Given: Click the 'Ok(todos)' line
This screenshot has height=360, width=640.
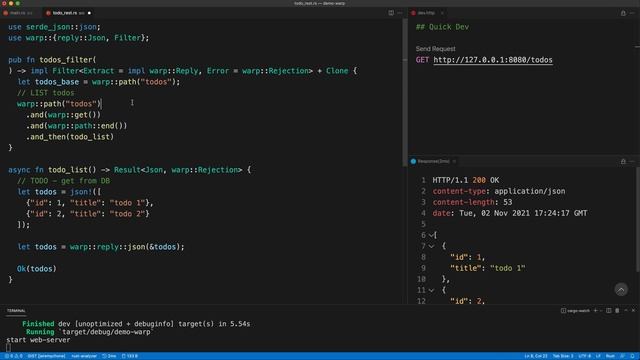Looking at the screenshot, I should (x=37, y=269).
